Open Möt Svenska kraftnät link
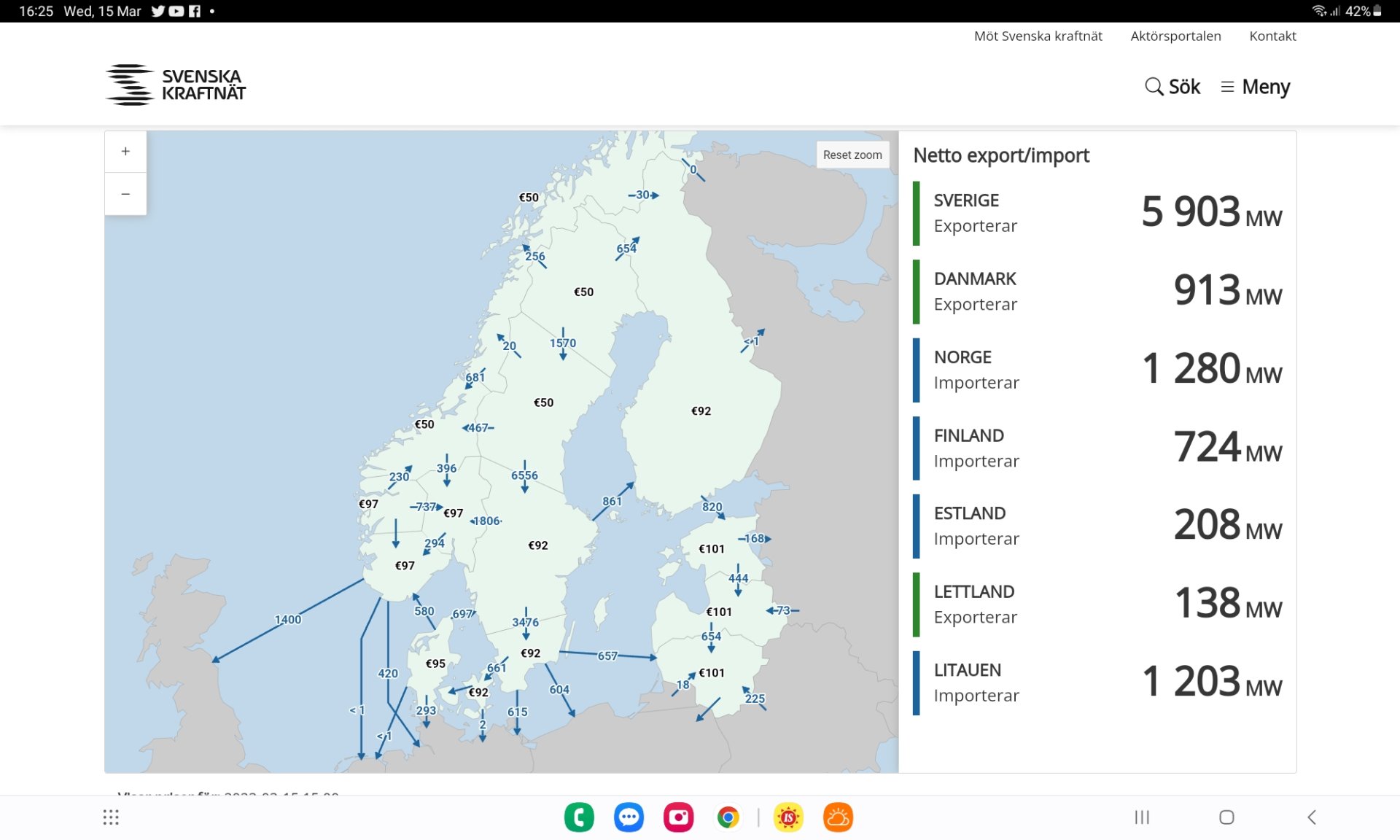The width and height of the screenshot is (1400, 840). (1038, 36)
